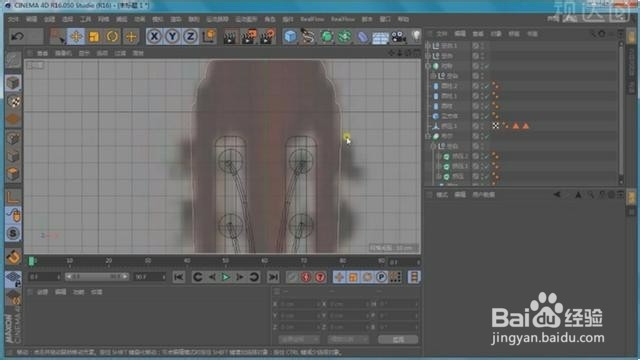Toggle Parameter P keyframe recording button
Screen dimensions: 640x360
381,277
